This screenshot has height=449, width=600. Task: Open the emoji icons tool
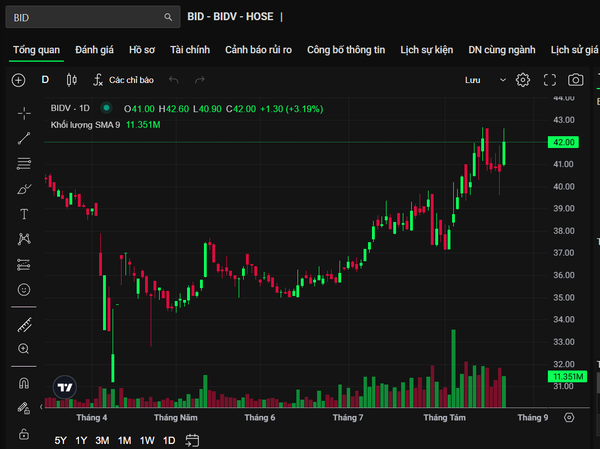[24, 290]
